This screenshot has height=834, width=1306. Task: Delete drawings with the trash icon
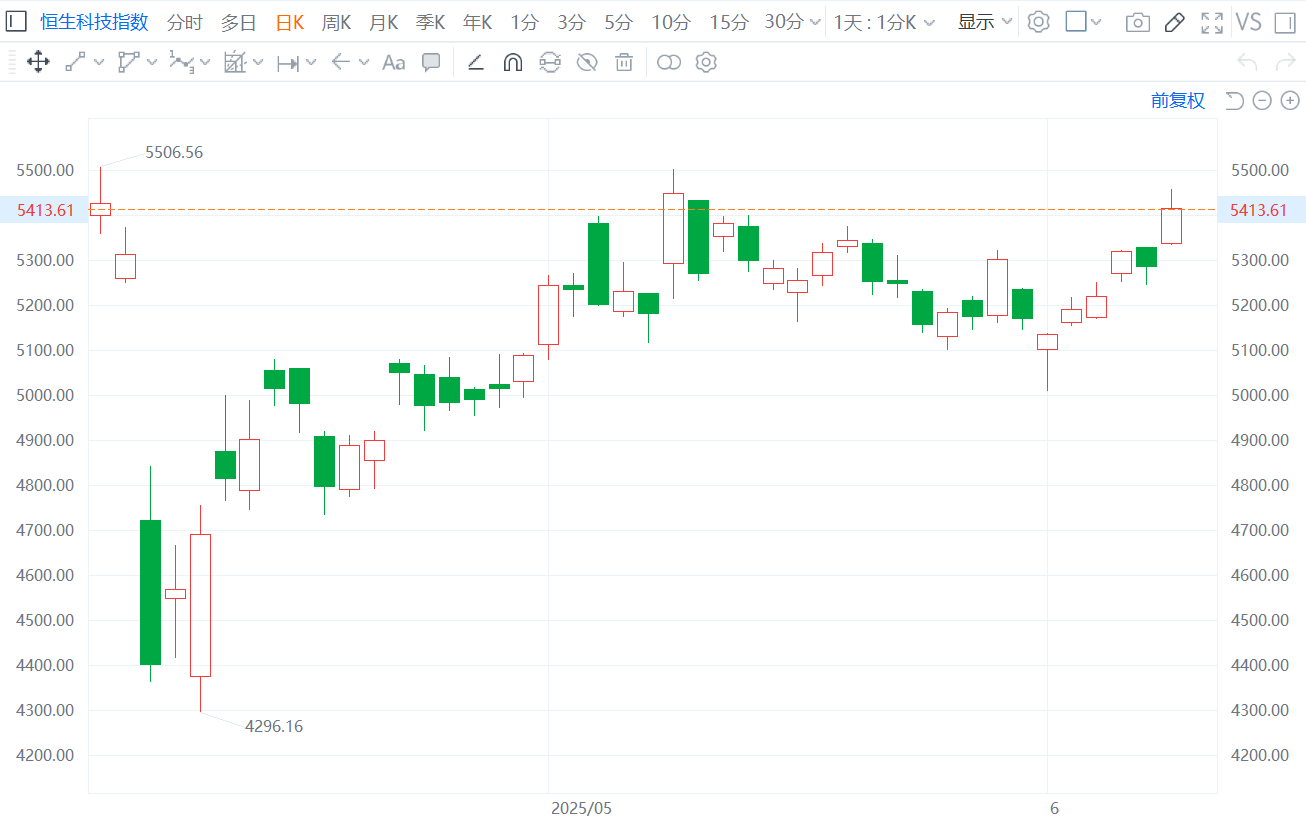[624, 62]
